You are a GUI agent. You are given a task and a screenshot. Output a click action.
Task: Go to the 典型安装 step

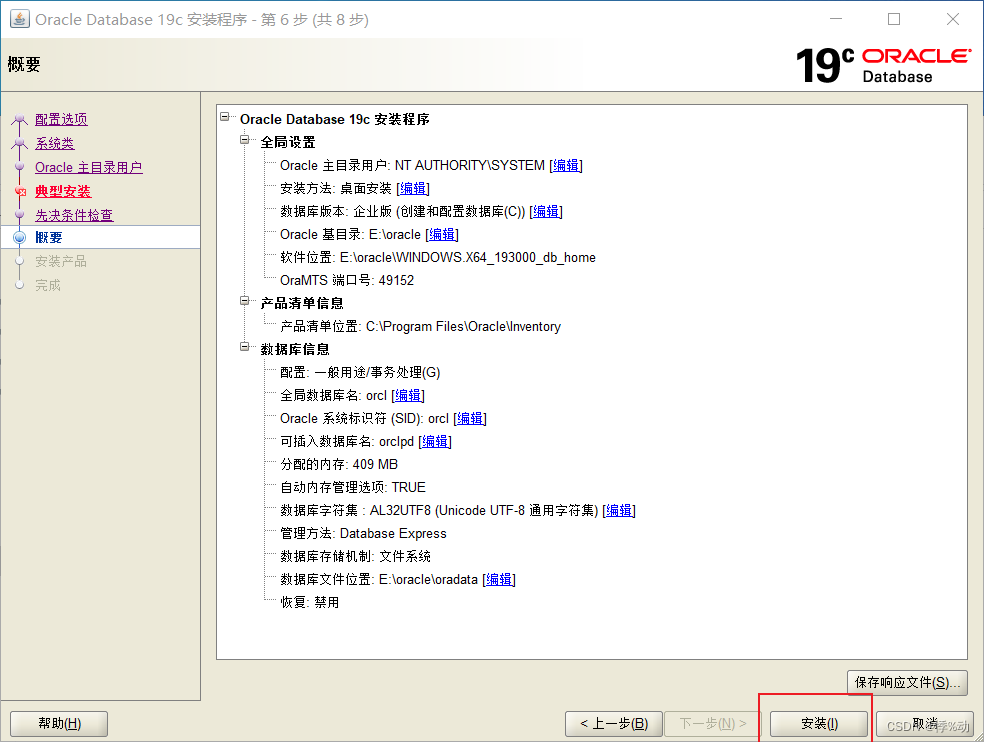point(63,191)
